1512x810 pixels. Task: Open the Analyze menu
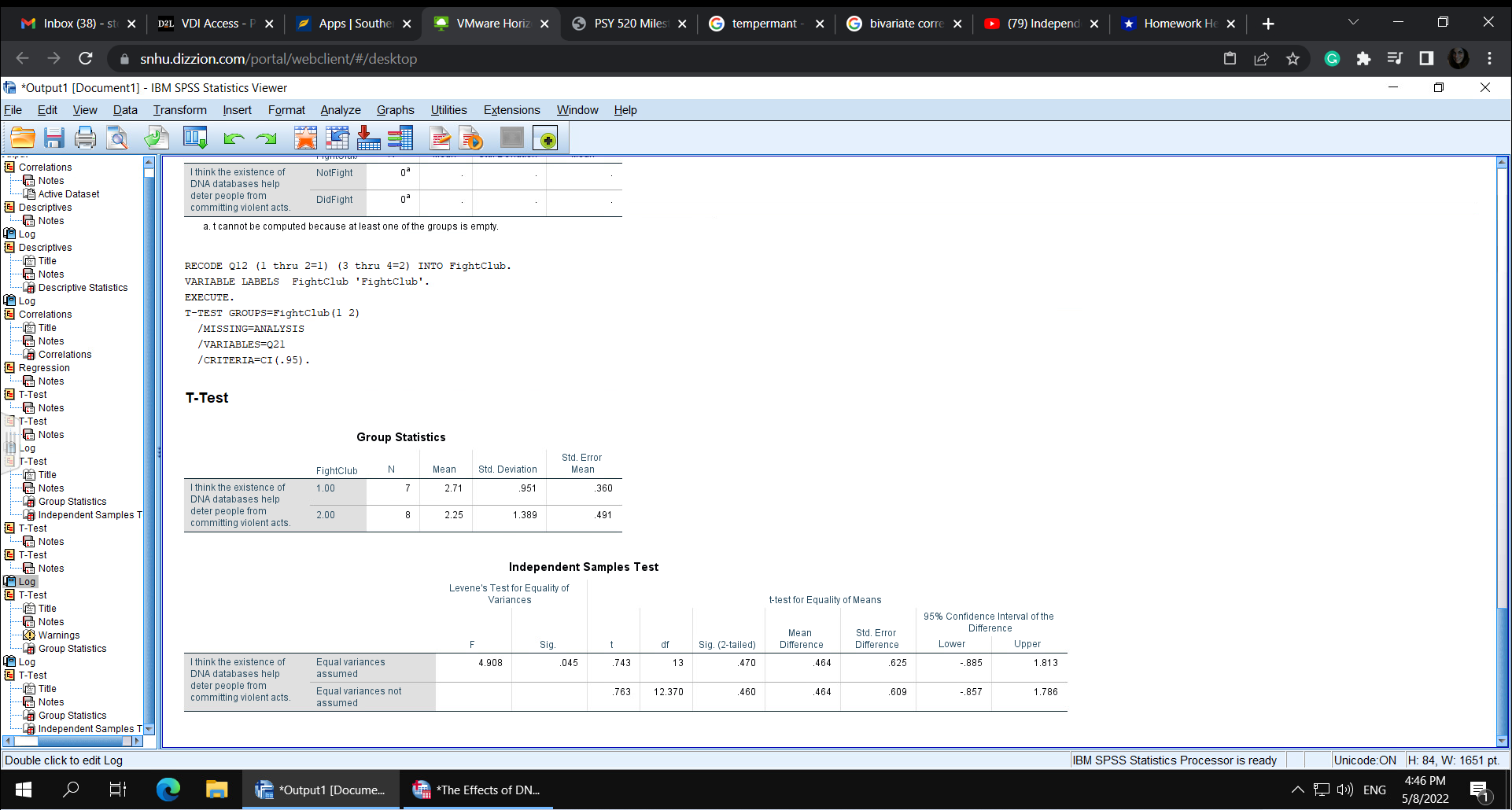click(x=341, y=110)
